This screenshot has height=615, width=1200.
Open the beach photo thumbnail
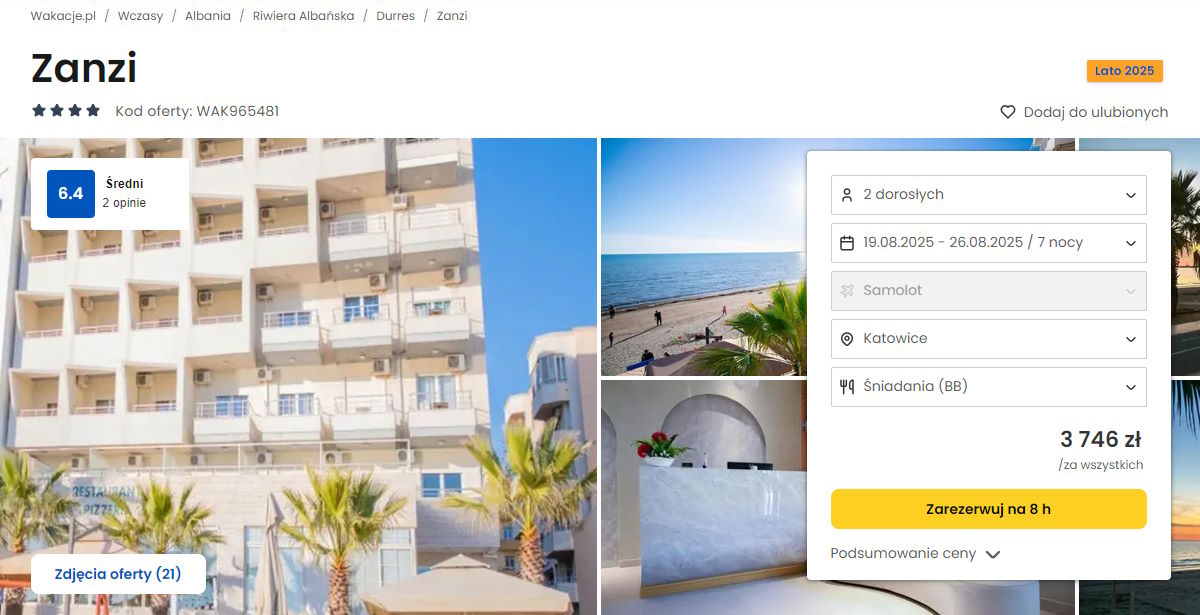coord(703,257)
